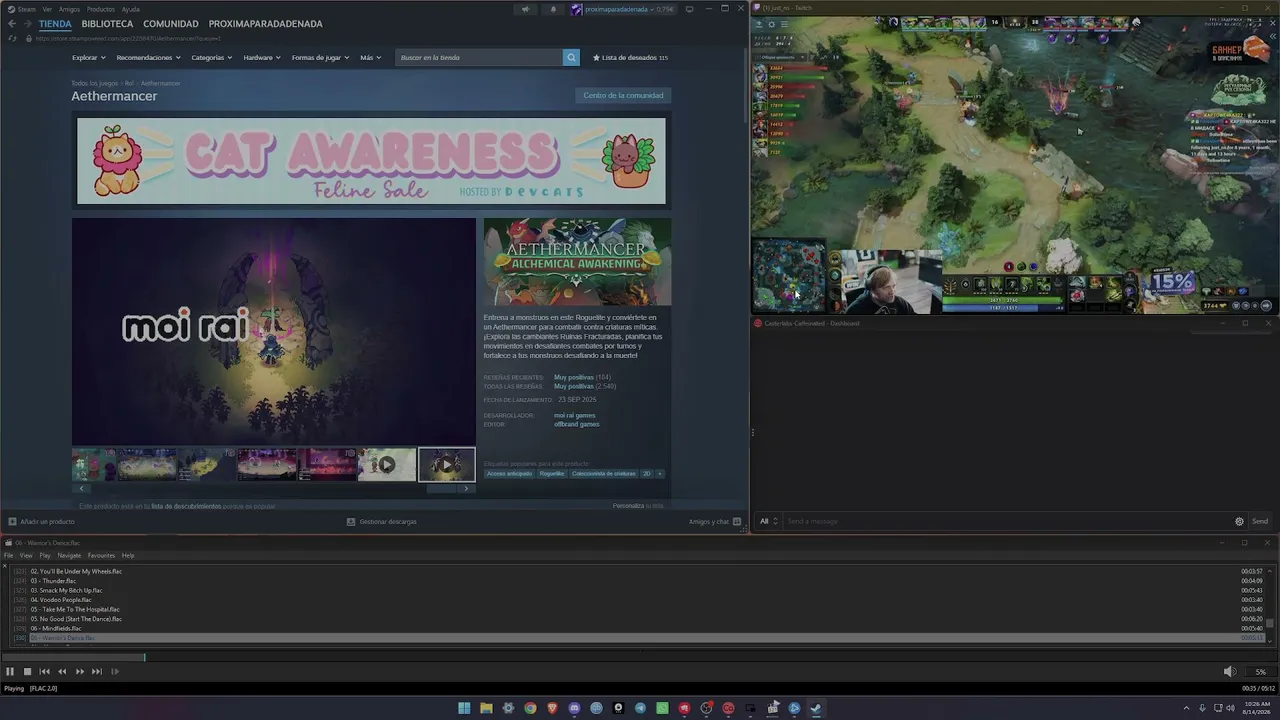This screenshot has width=1280, height=720.
Task: Click Steam friends and chat icon
Action: 737,521
